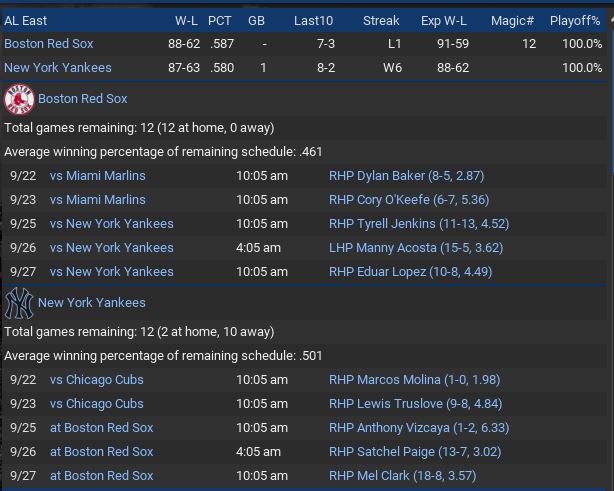Viewport: 614px width, 491px height.
Task: Sort standings by Playoff% column header
Action: [575, 20]
